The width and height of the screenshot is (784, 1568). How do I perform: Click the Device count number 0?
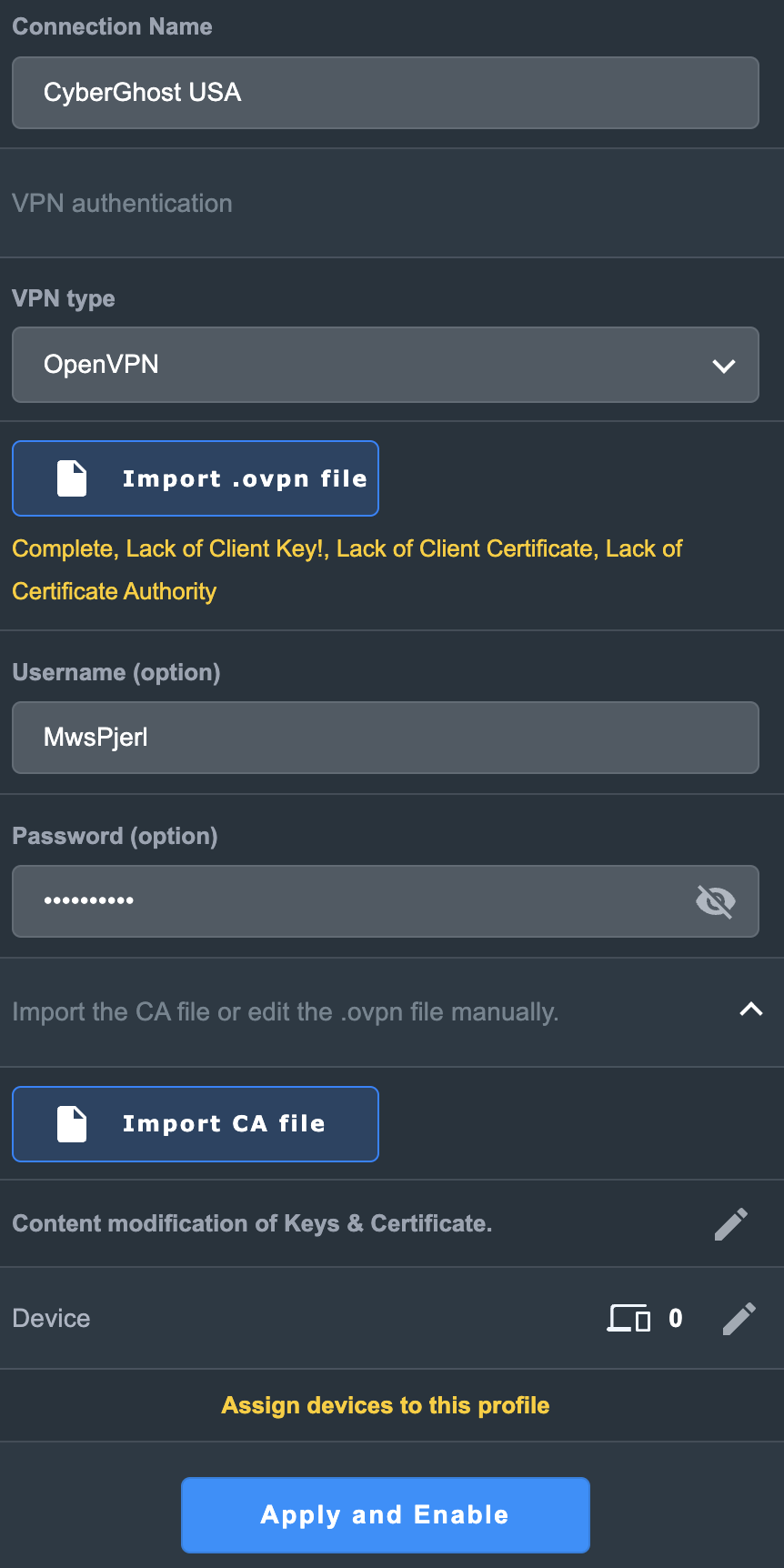coord(676,1319)
